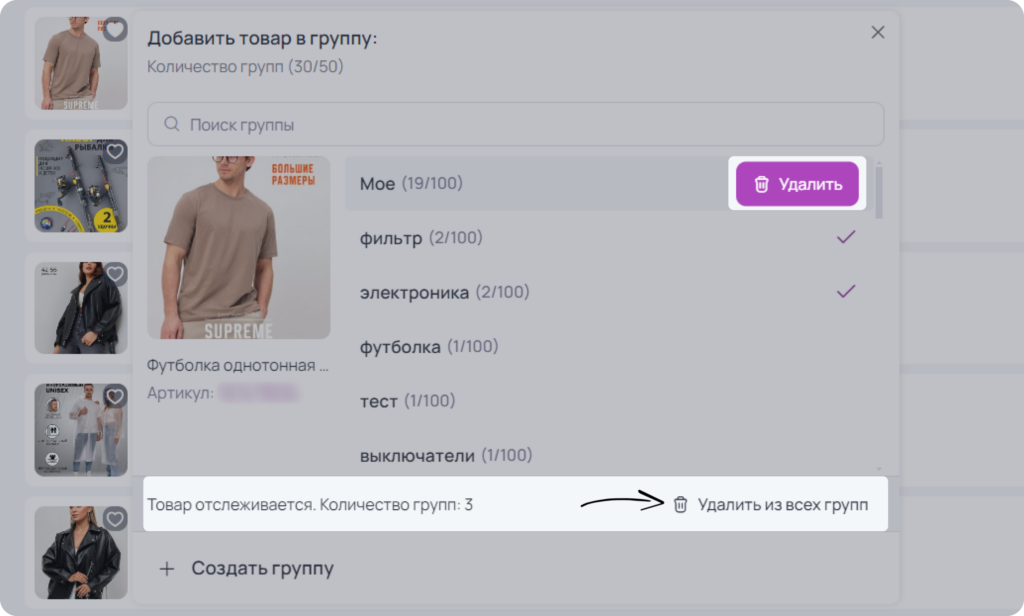The width and height of the screenshot is (1024, 616).
Task: Click heart on unisex raincoat thumbnail
Action: [116, 396]
